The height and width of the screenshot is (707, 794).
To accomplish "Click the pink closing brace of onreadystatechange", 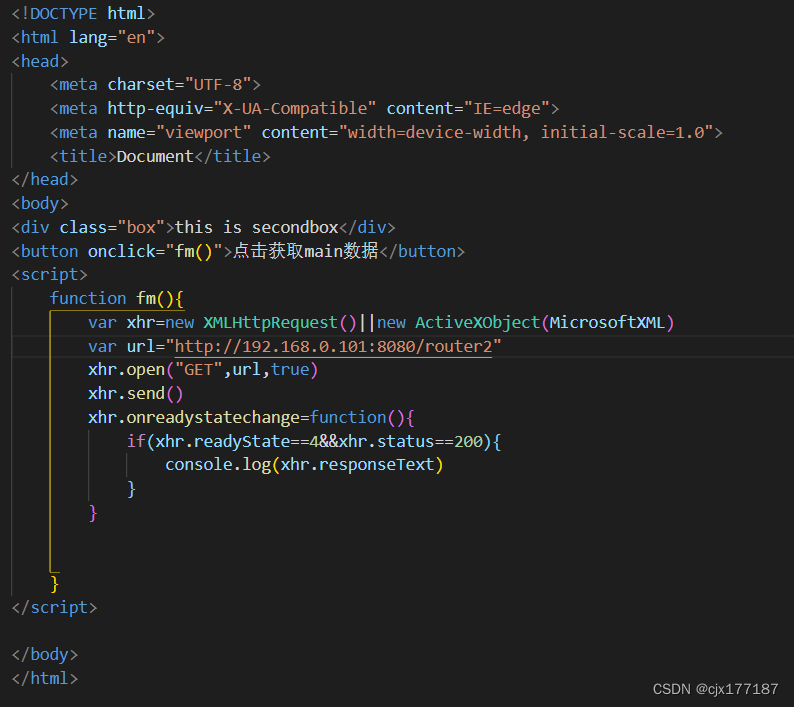I will click(x=93, y=513).
